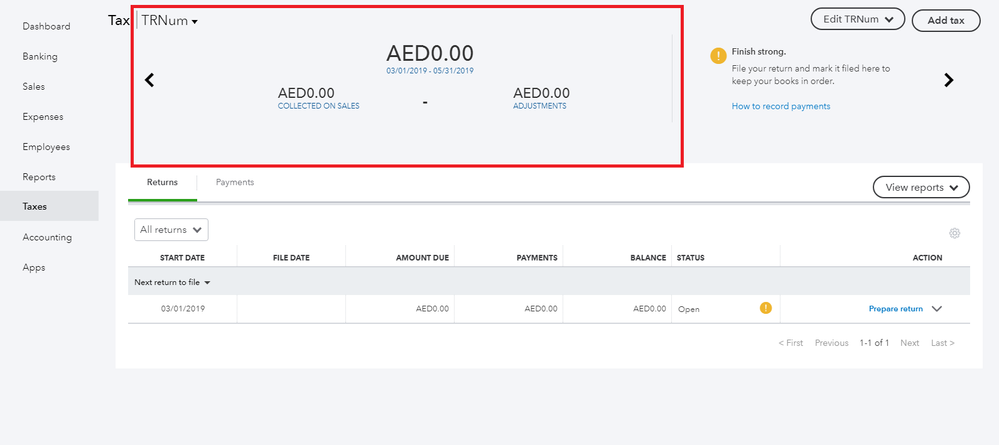The height and width of the screenshot is (445, 999).
Task: Open the Edit TRNum dropdown
Action: [x=857, y=19]
